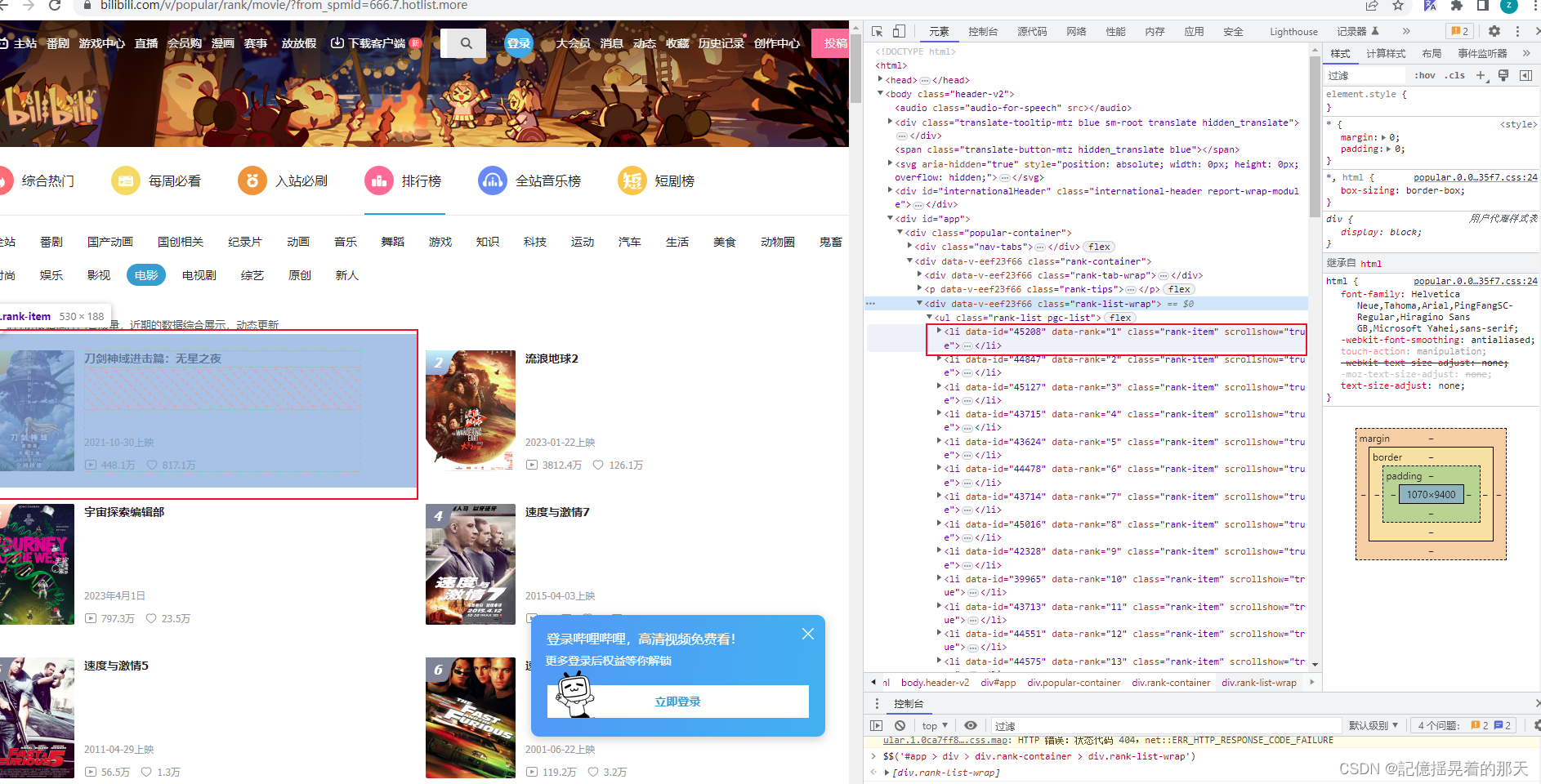Toggle .cls class editor

(x=1454, y=75)
